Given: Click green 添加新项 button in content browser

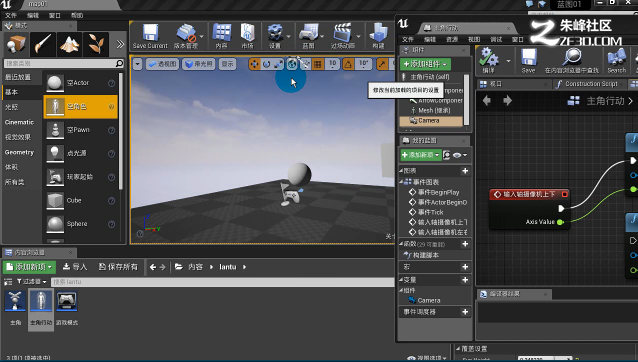Looking at the screenshot, I should [29, 267].
